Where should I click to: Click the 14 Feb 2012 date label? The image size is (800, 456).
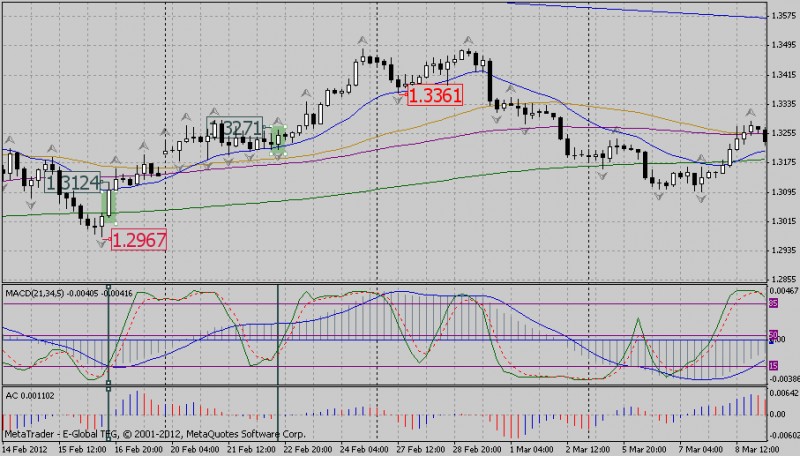[x=27, y=449]
